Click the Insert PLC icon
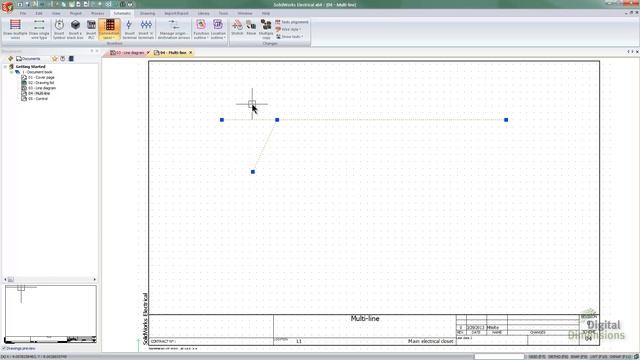640x360 pixels. coord(91,29)
